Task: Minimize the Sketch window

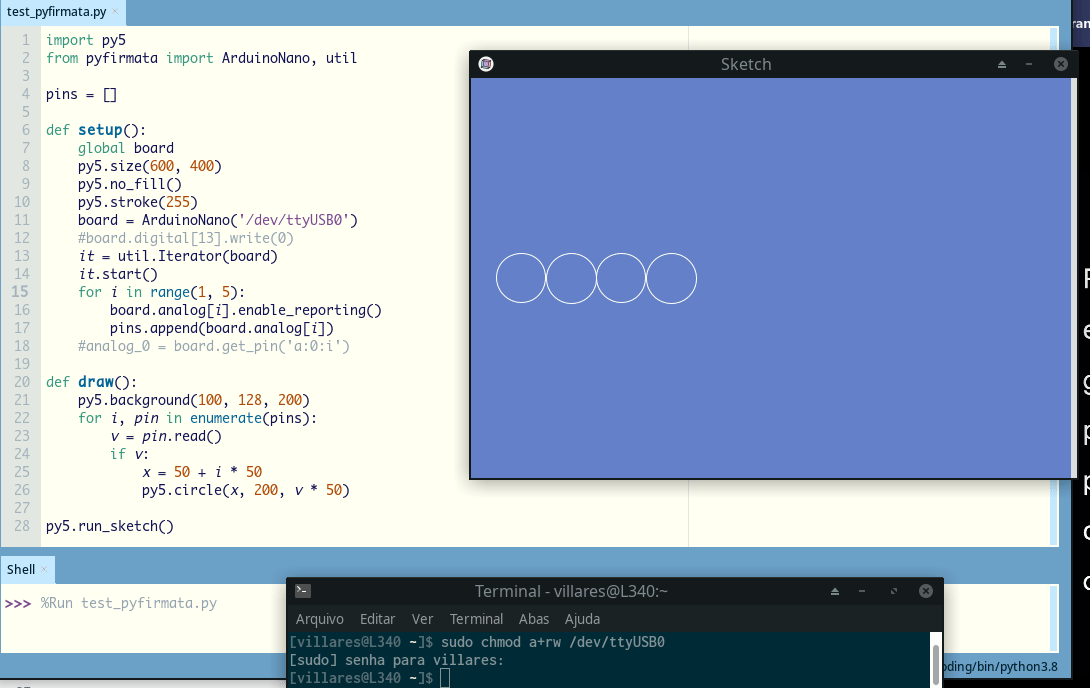Action: click(x=1029, y=64)
